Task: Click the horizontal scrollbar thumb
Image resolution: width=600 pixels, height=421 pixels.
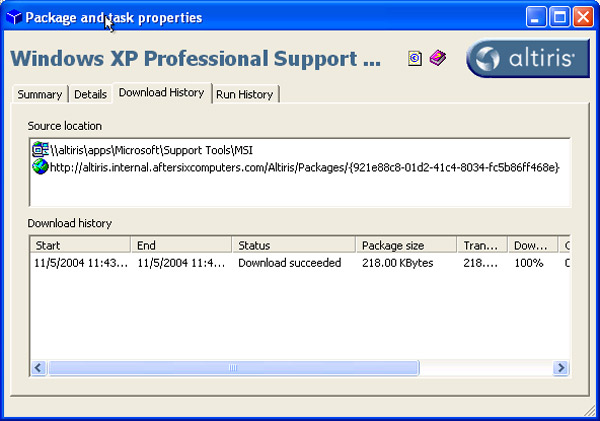Action: click(234, 368)
